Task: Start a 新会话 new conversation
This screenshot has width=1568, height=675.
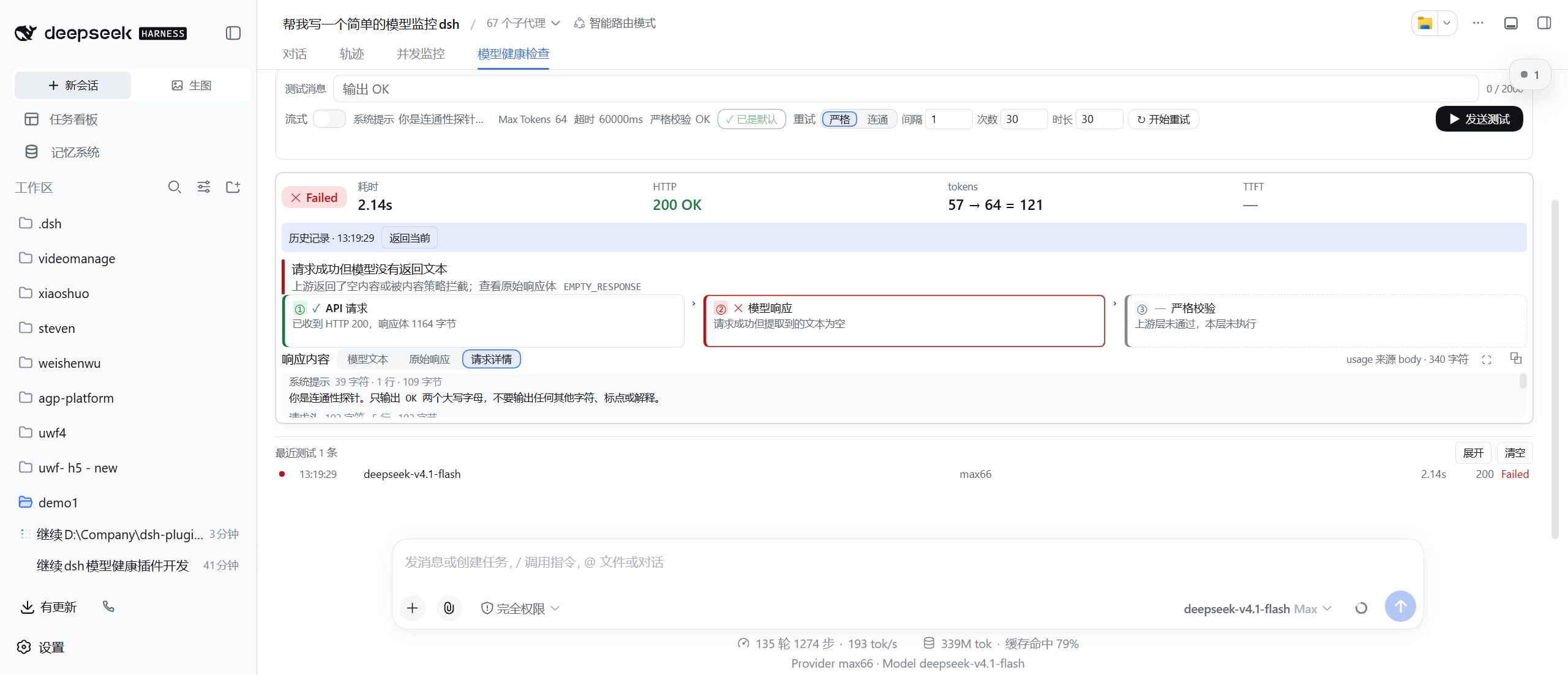Action: (73, 85)
